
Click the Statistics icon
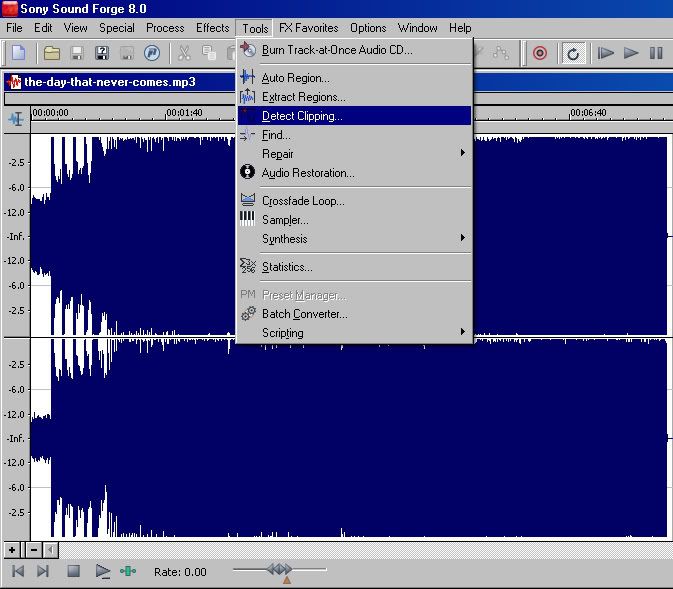tap(248, 266)
